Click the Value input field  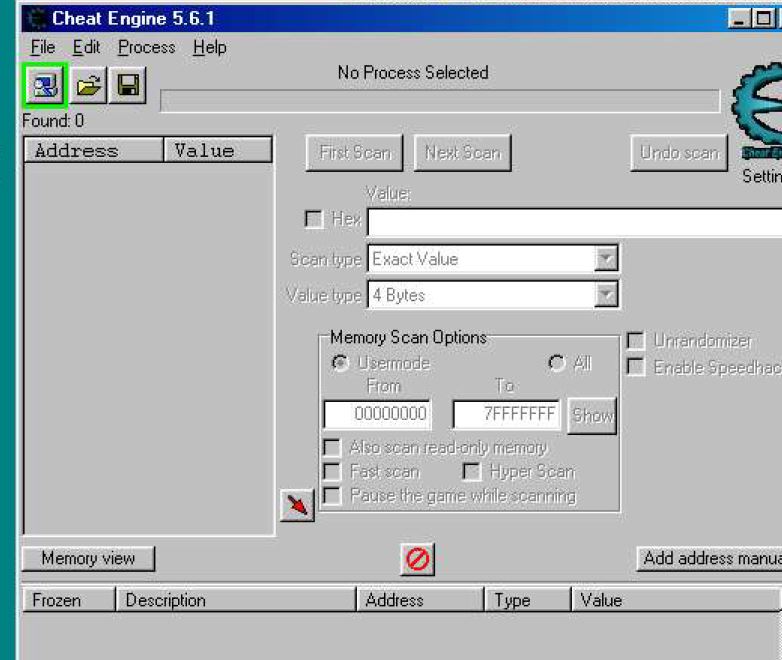point(575,222)
